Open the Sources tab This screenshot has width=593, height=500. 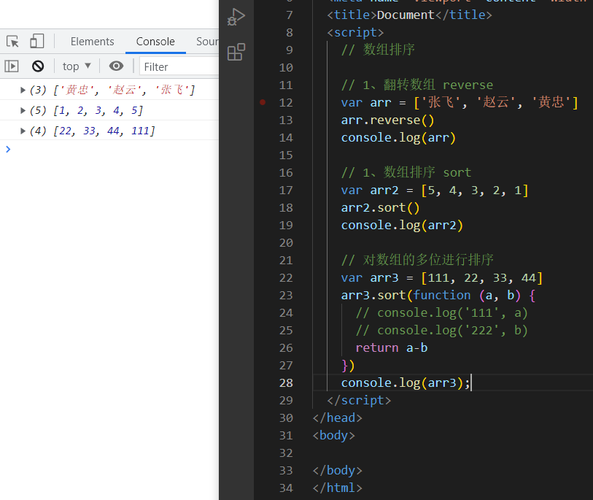click(x=207, y=41)
